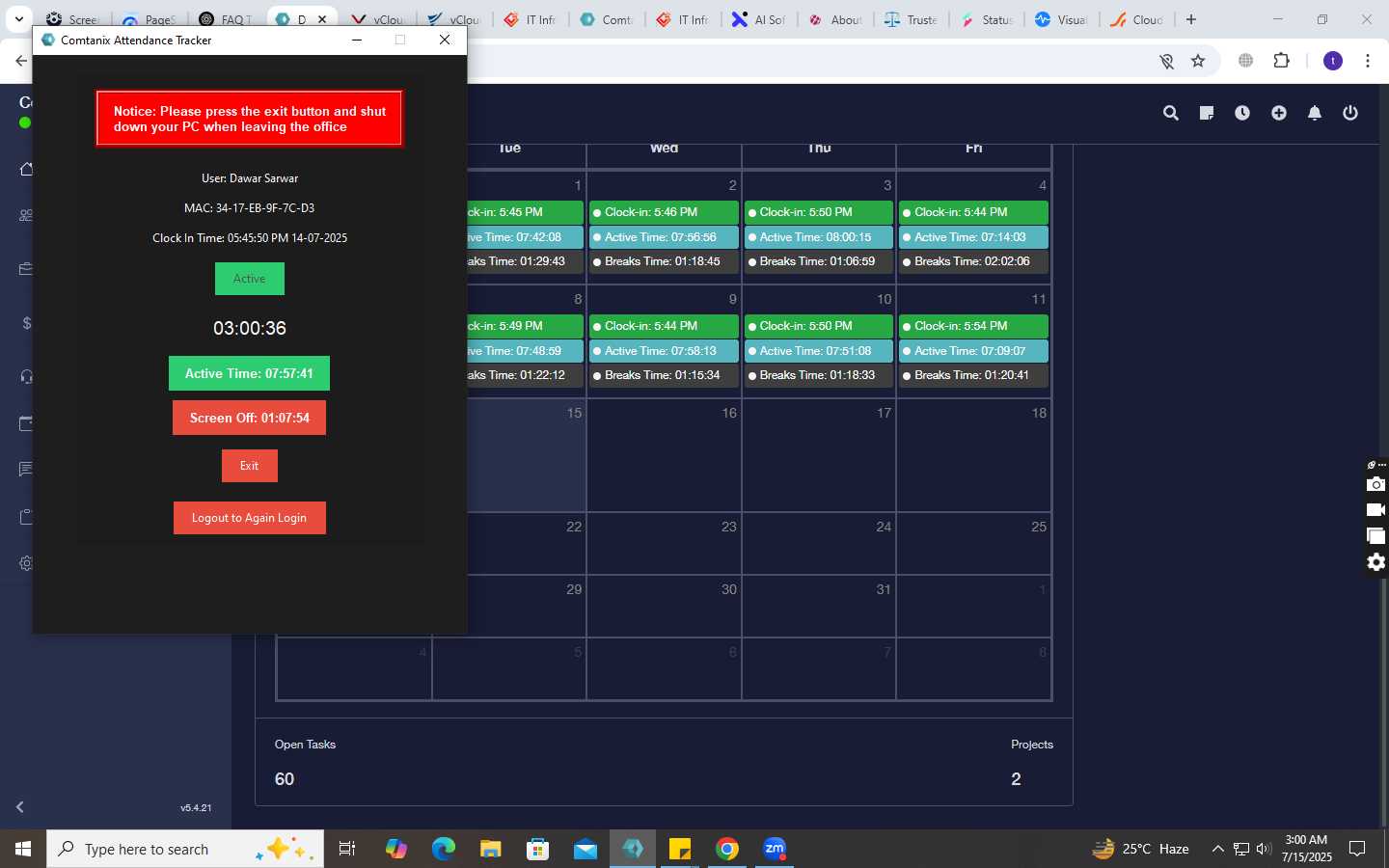Open Zoom from the taskbar
This screenshot has height=868, width=1389.
(775, 849)
